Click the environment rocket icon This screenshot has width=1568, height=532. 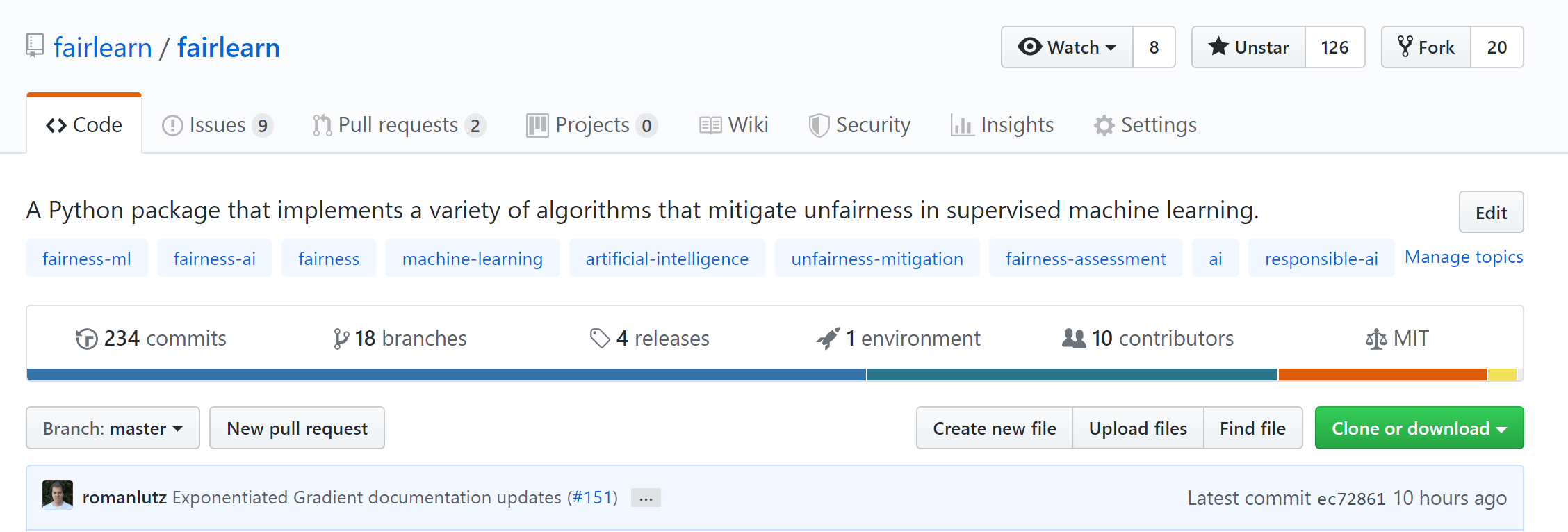(828, 339)
